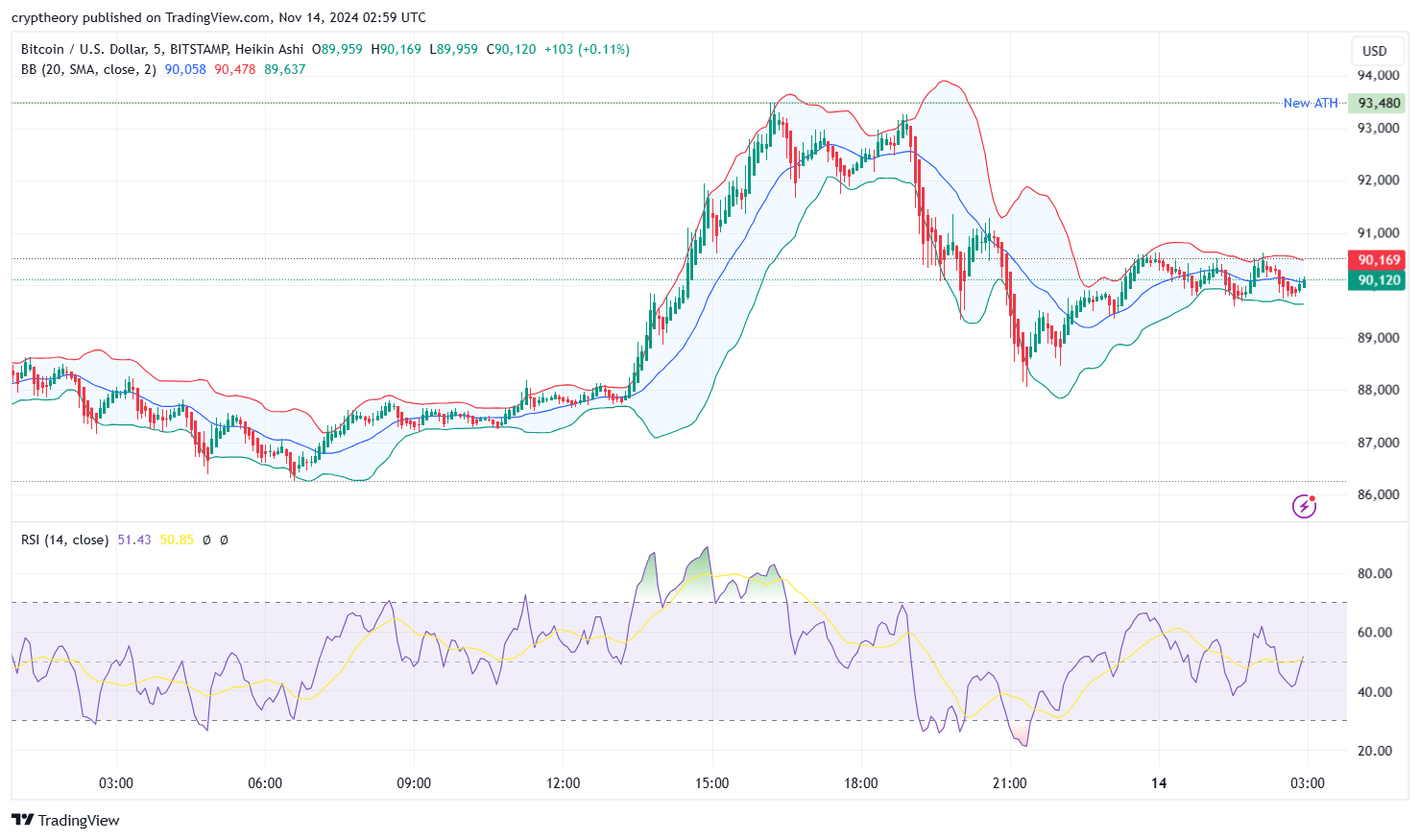This screenshot has width=1420, height=840.
Task: Click the green 90,120 current price tag
Action: point(1379,280)
